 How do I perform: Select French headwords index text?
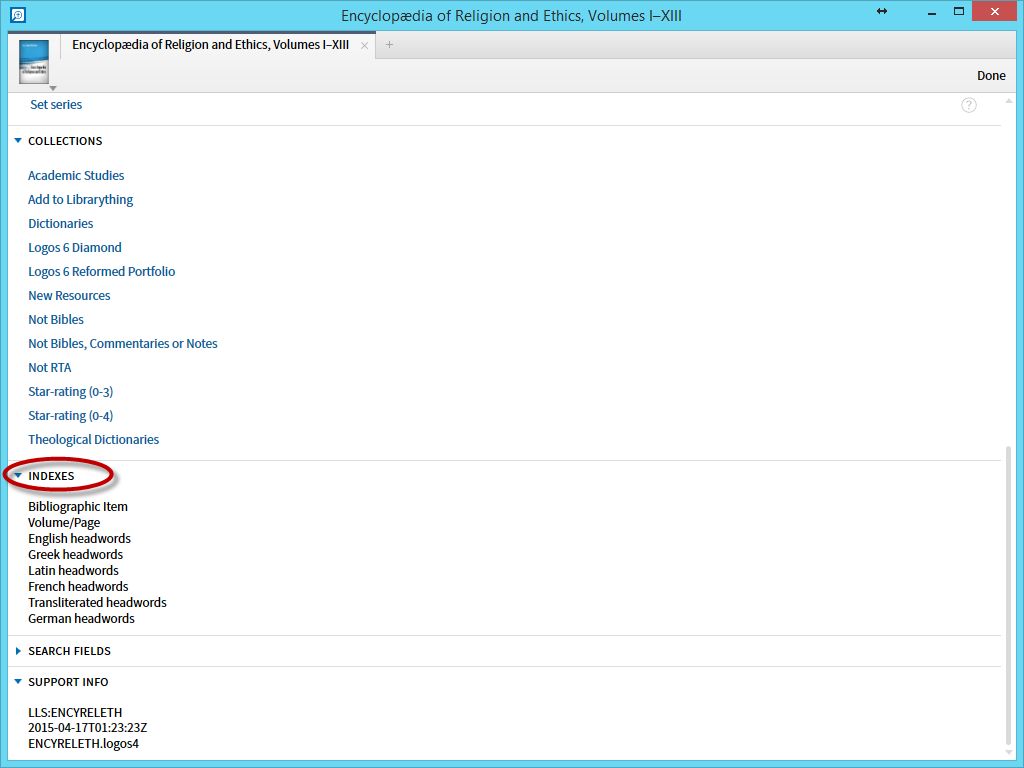78,586
